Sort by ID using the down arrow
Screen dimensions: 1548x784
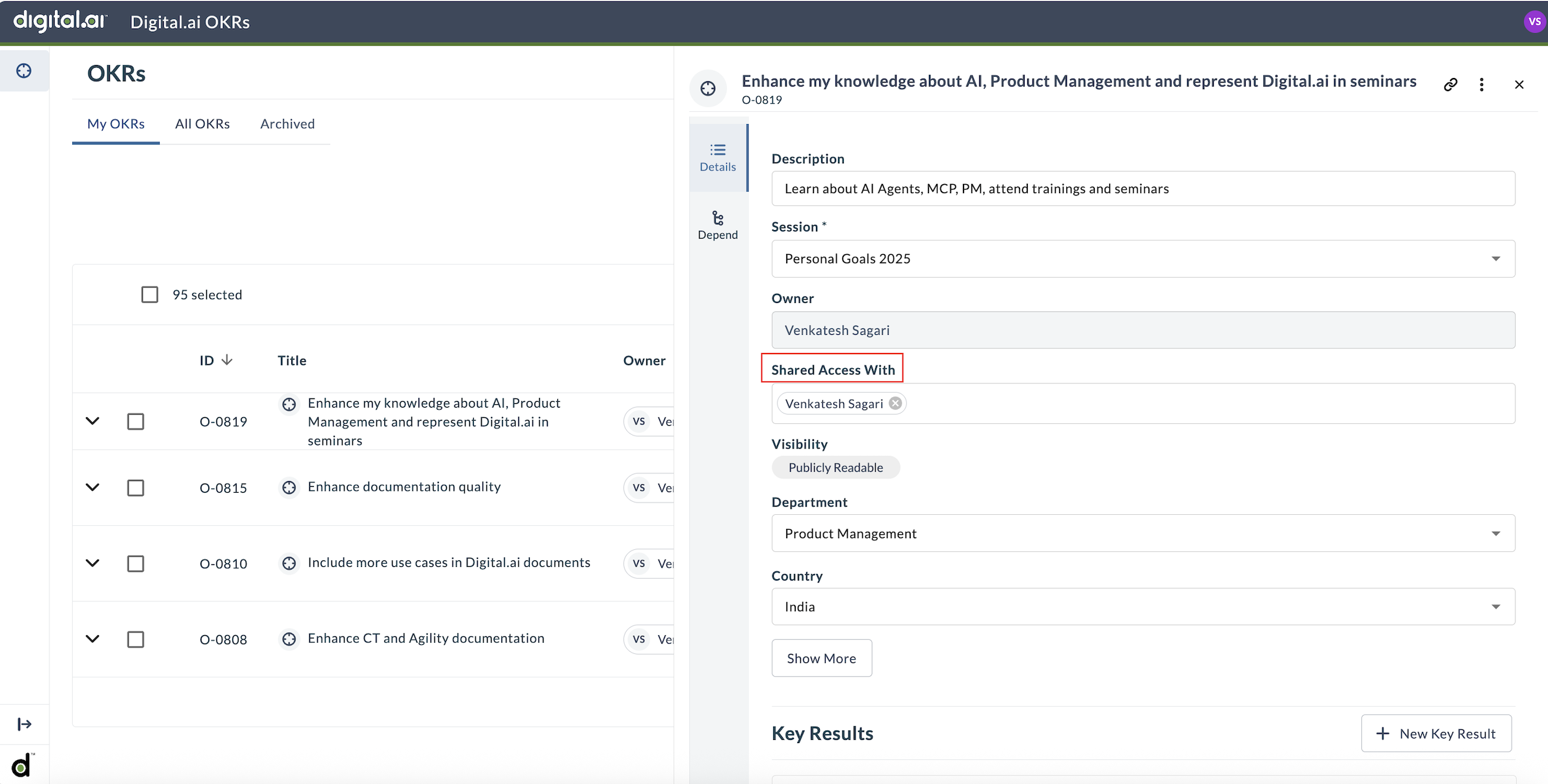click(227, 360)
